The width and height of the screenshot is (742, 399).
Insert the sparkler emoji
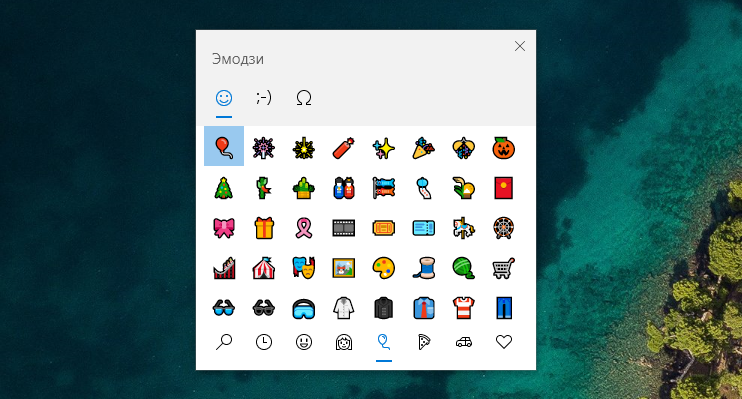(x=304, y=148)
